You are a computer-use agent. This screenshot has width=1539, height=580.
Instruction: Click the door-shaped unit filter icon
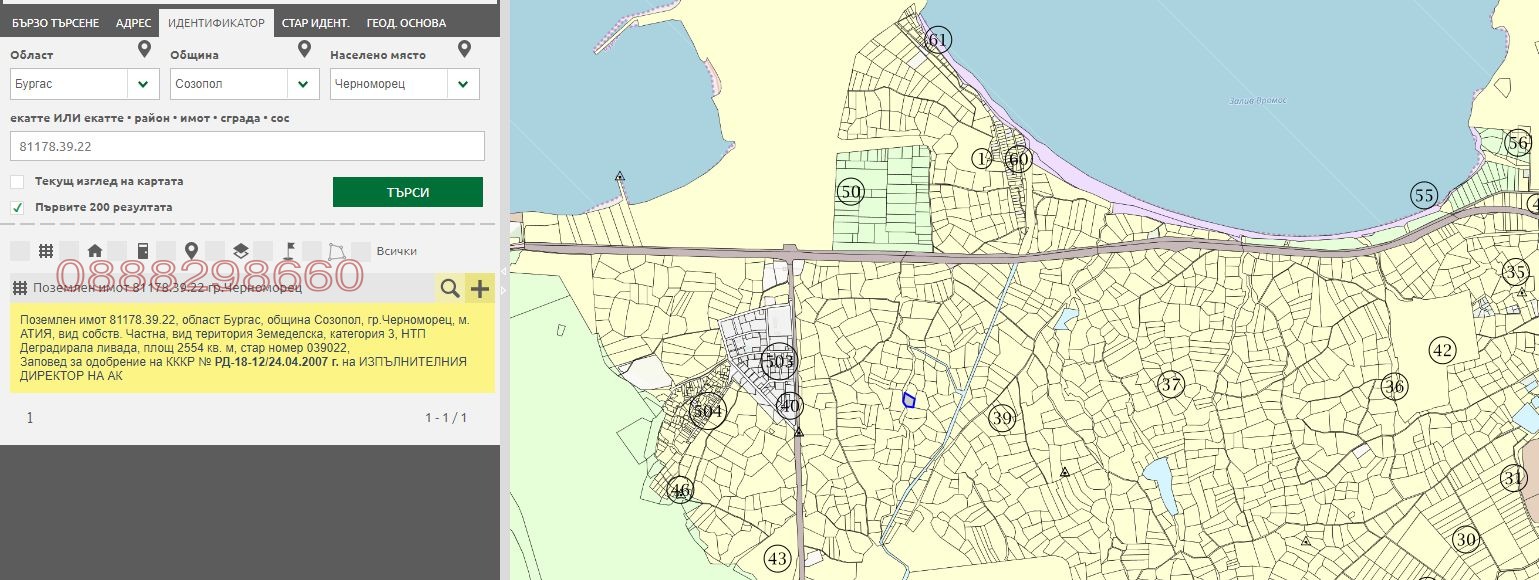tap(143, 251)
